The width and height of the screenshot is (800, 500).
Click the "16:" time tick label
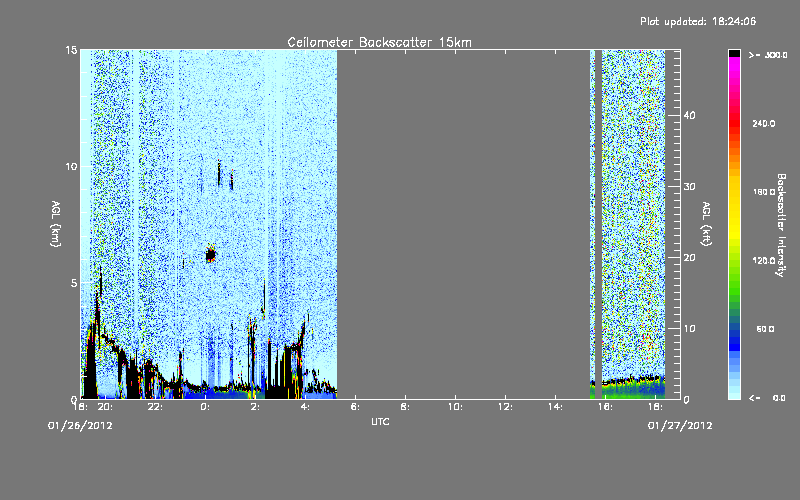pyautogui.click(x=605, y=407)
